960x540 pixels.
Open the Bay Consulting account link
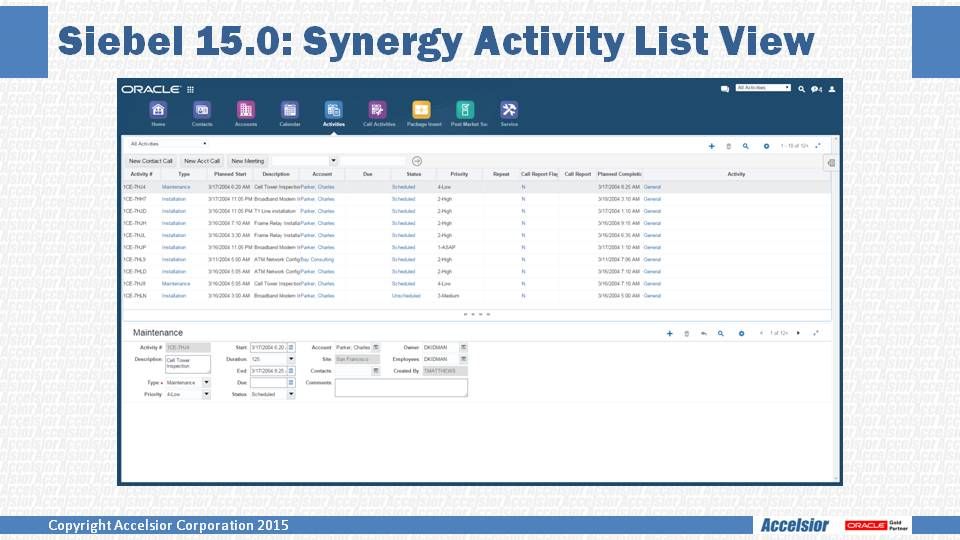click(x=318, y=259)
